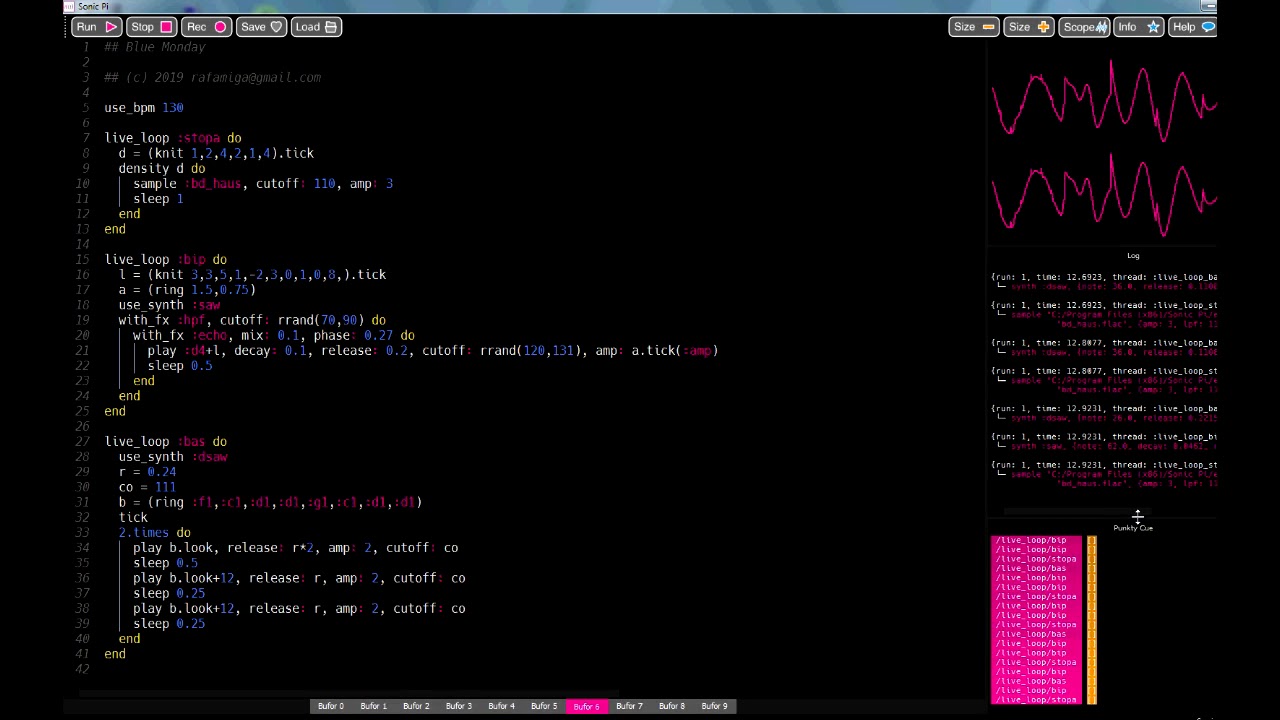Viewport: 1280px width, 720px height.
Task: Click the '2.times do' line
Action: pyautogui.click(x=155, y=533)
